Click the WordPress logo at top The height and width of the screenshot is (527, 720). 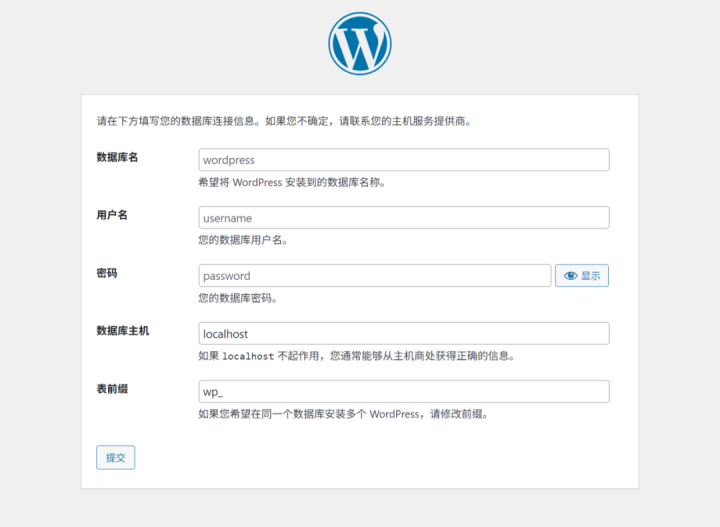360,44
